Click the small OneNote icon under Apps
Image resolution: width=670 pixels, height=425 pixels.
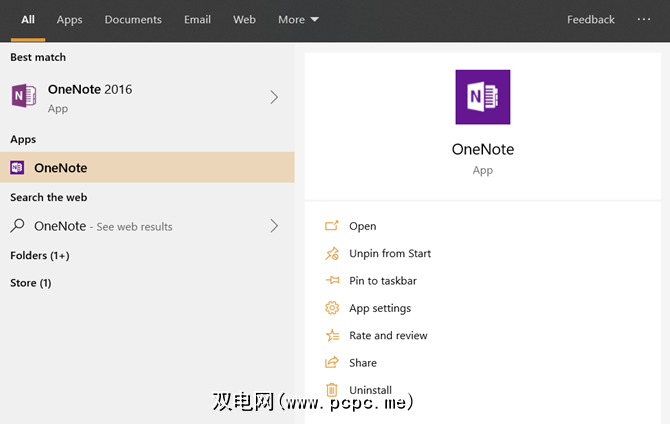click(18, 168)
